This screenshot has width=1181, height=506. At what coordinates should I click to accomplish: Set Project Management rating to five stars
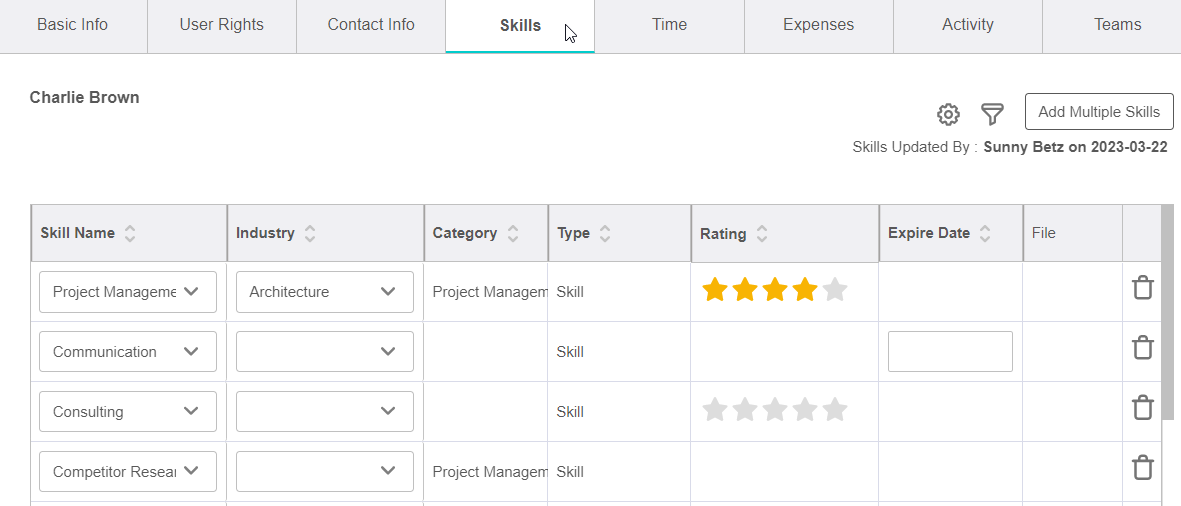(835, 290)
